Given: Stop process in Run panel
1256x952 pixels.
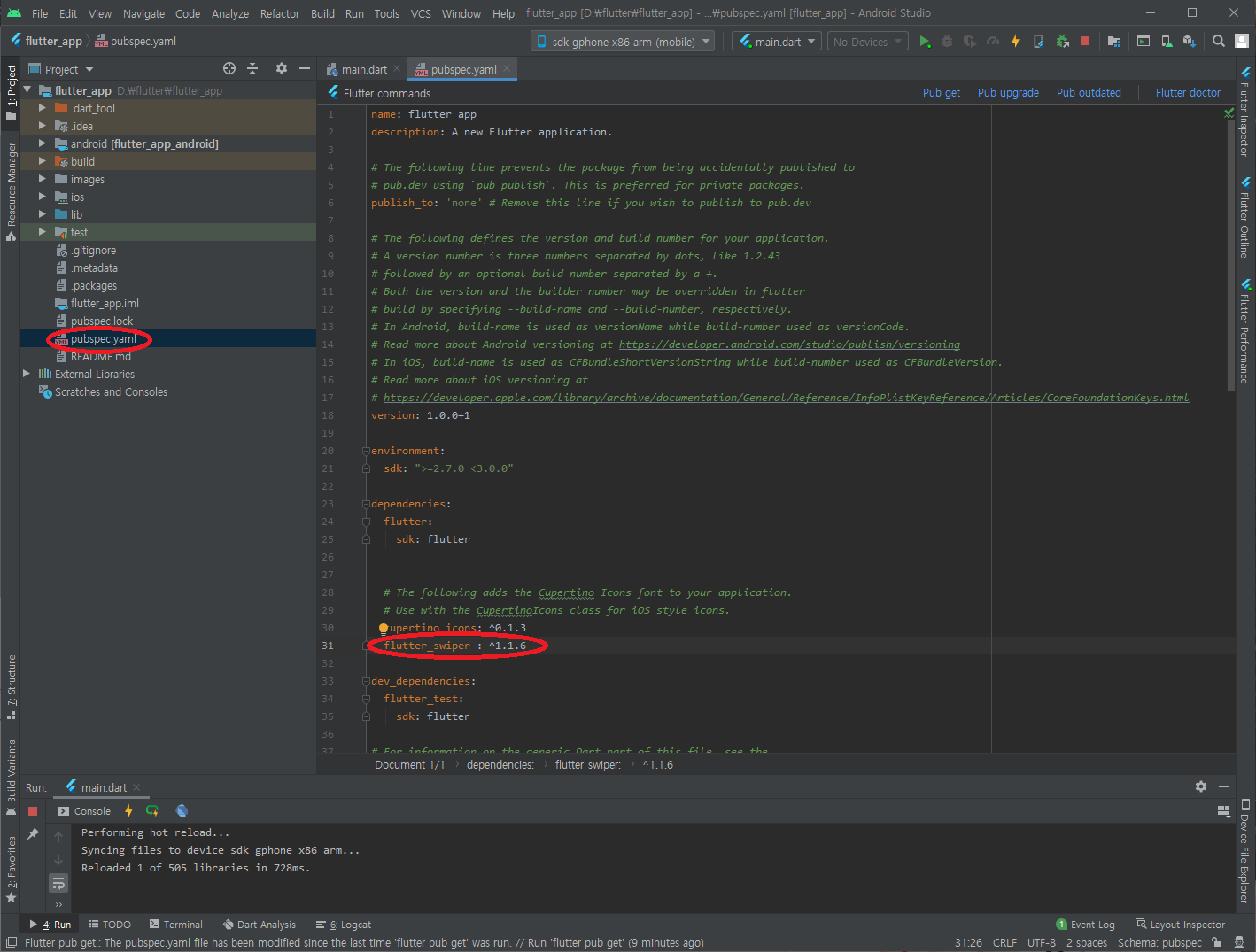Looking at the screenshot, I should point(33,811).
